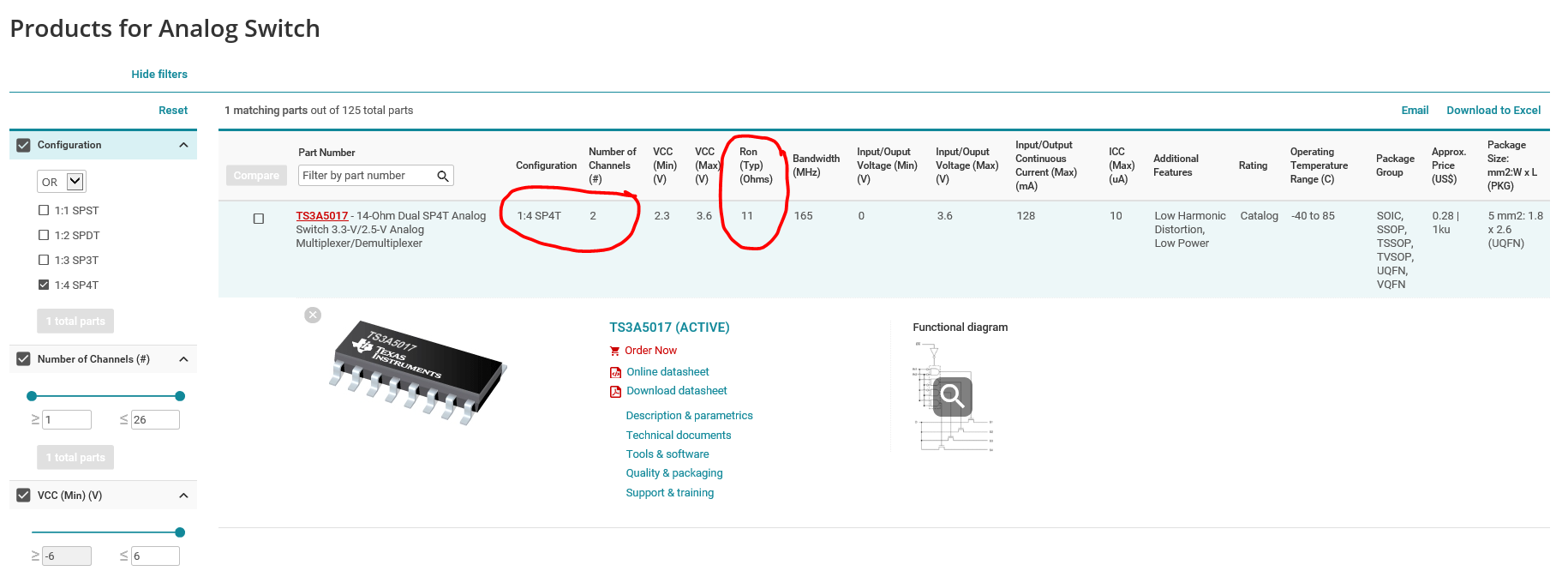Uncheck the 1:4 SP4T option
This screenshot has width=1568, height=571.
44,285
